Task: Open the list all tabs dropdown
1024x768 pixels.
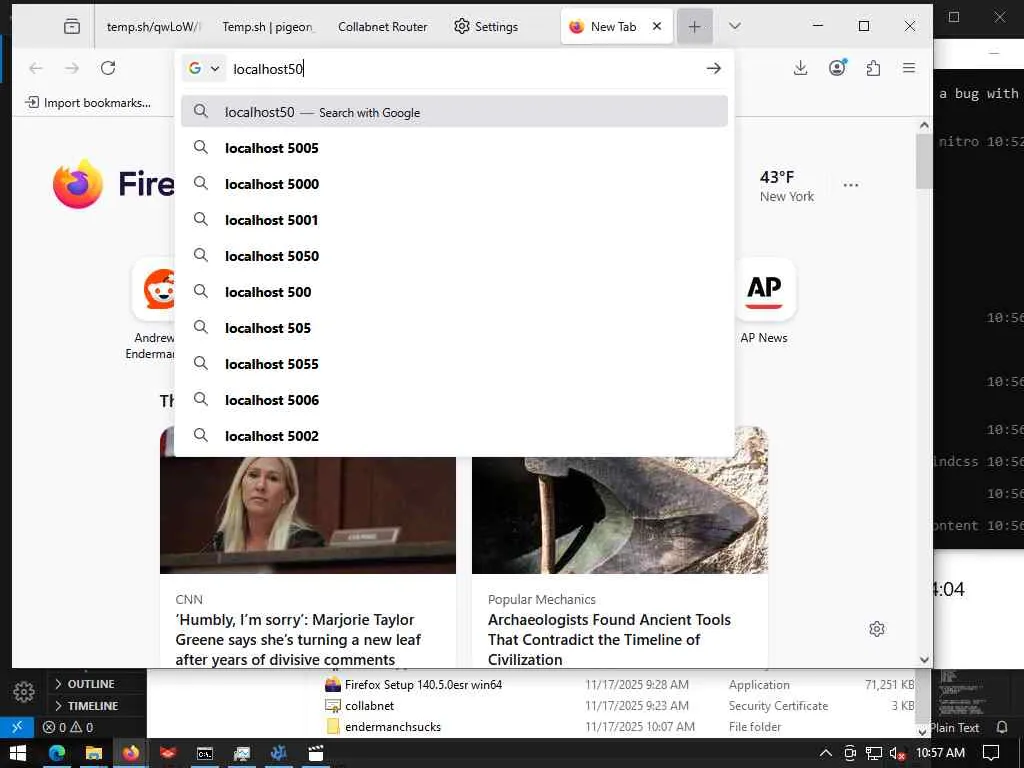Action: [x=735, y=26]
